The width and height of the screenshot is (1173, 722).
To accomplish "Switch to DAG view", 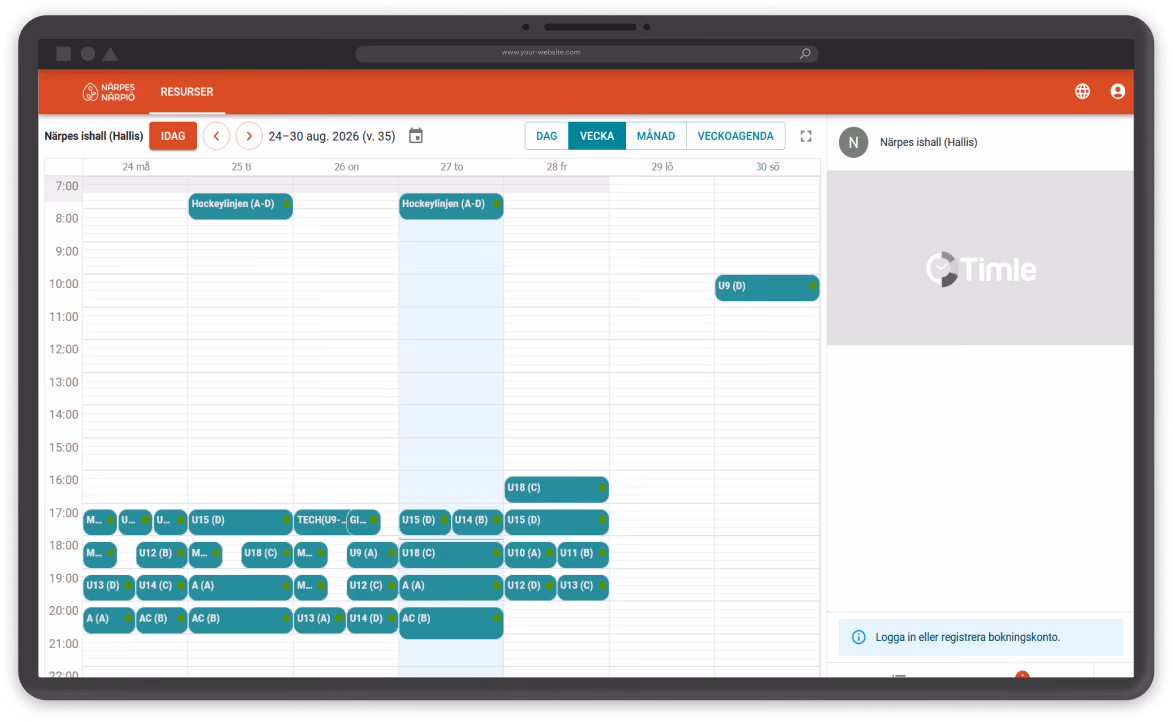I will pyautogui.click(x=547, y=136).
